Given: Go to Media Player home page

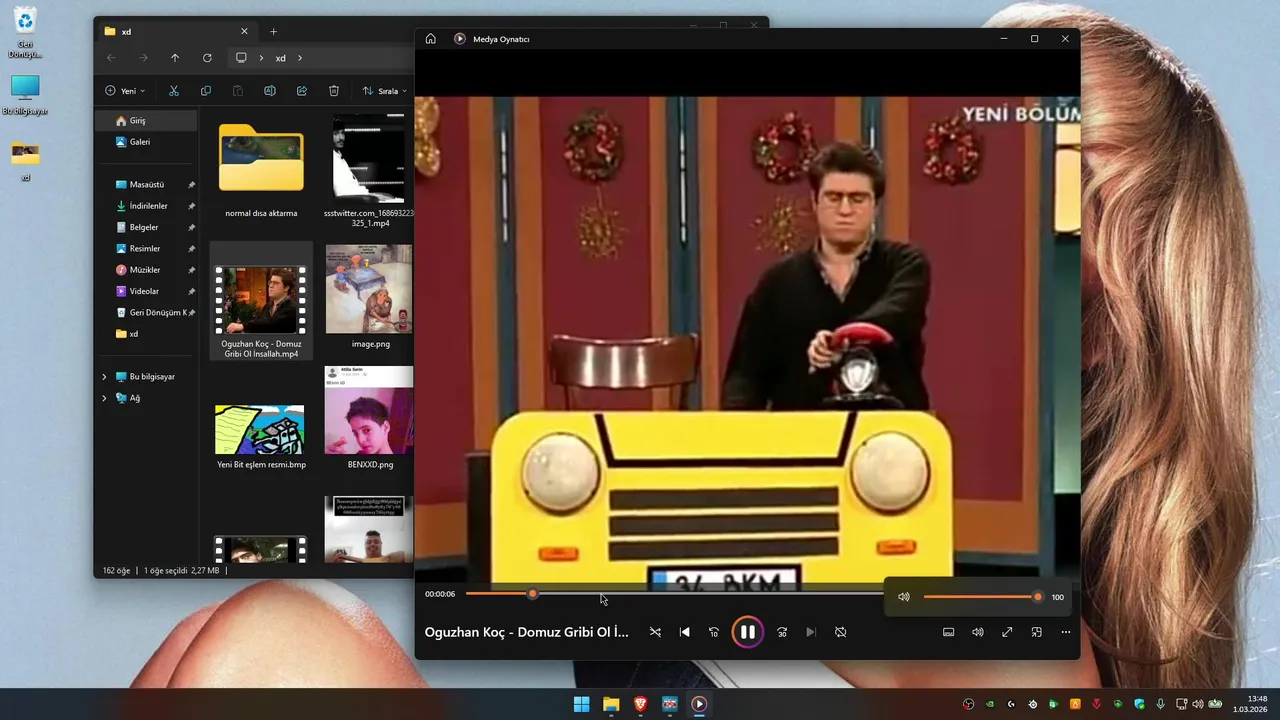Looking at the screenshot, I should click(x=431, y=39).
